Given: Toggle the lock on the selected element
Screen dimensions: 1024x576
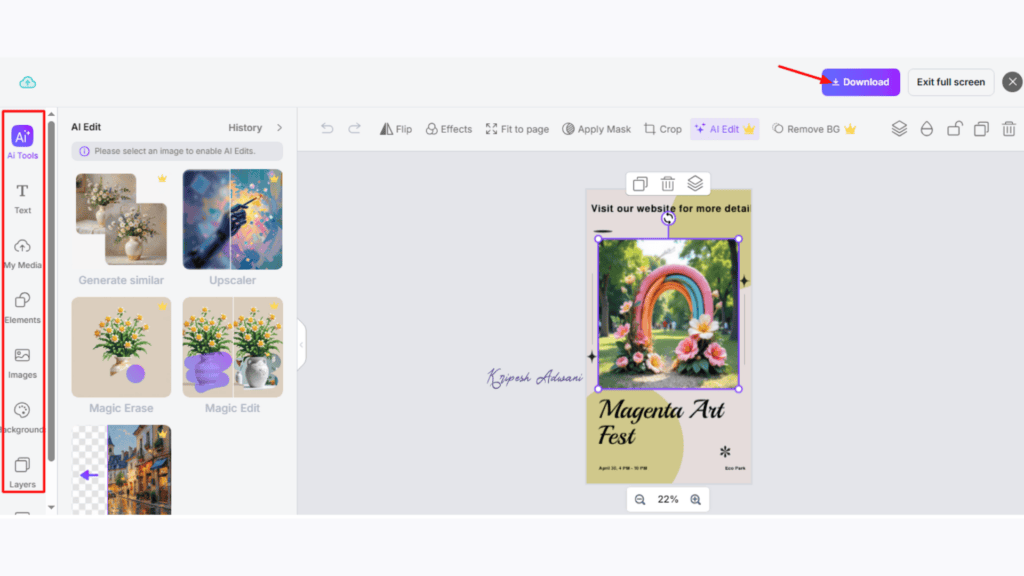Looking at the screenshot, I should tap(955, 128).
